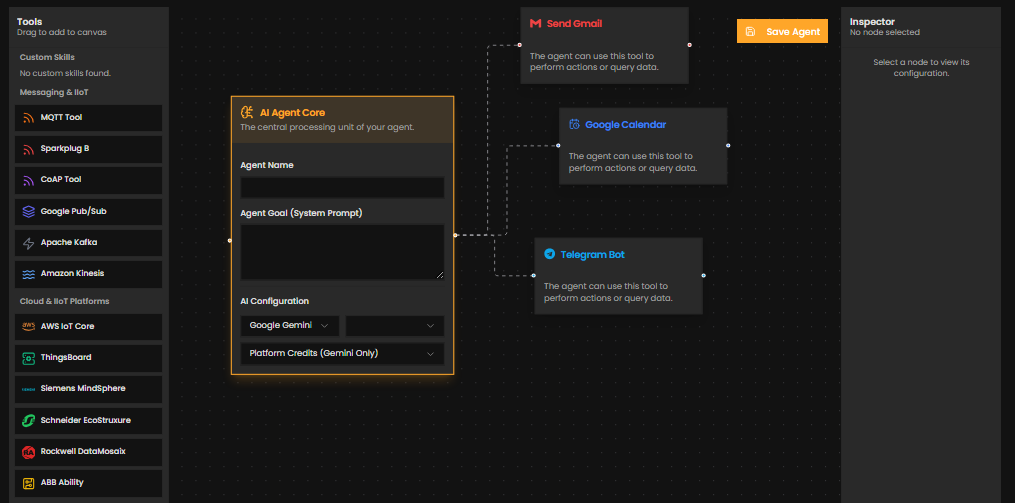The image size is (1015, 503).
Task: Select the Schneider EcoStruxure tool entry
Action: (88, 421)
